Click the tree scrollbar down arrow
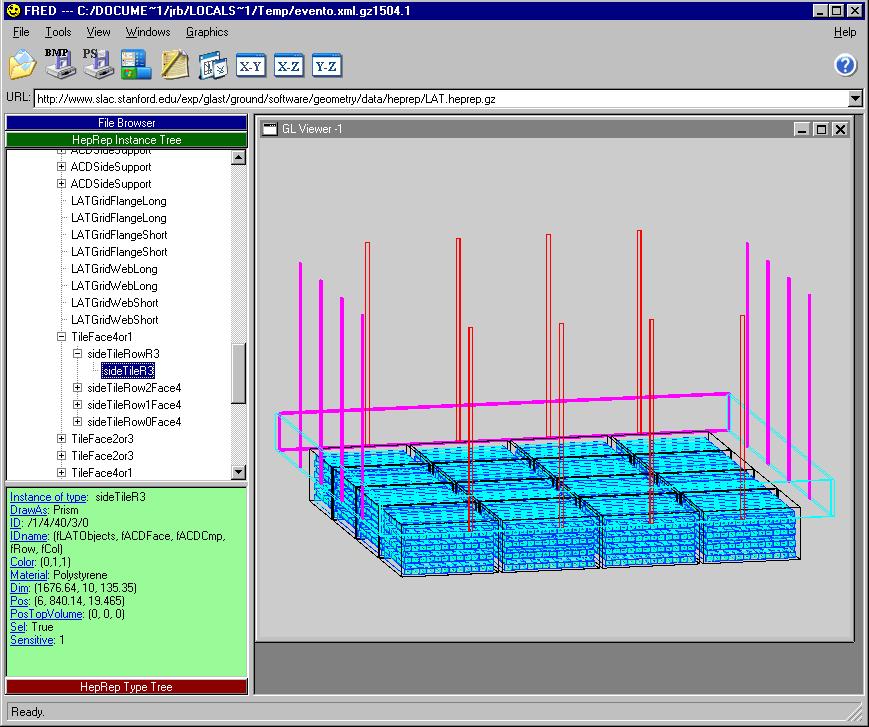The height and width of the screenshot is (727, 869). click(238, 472)
